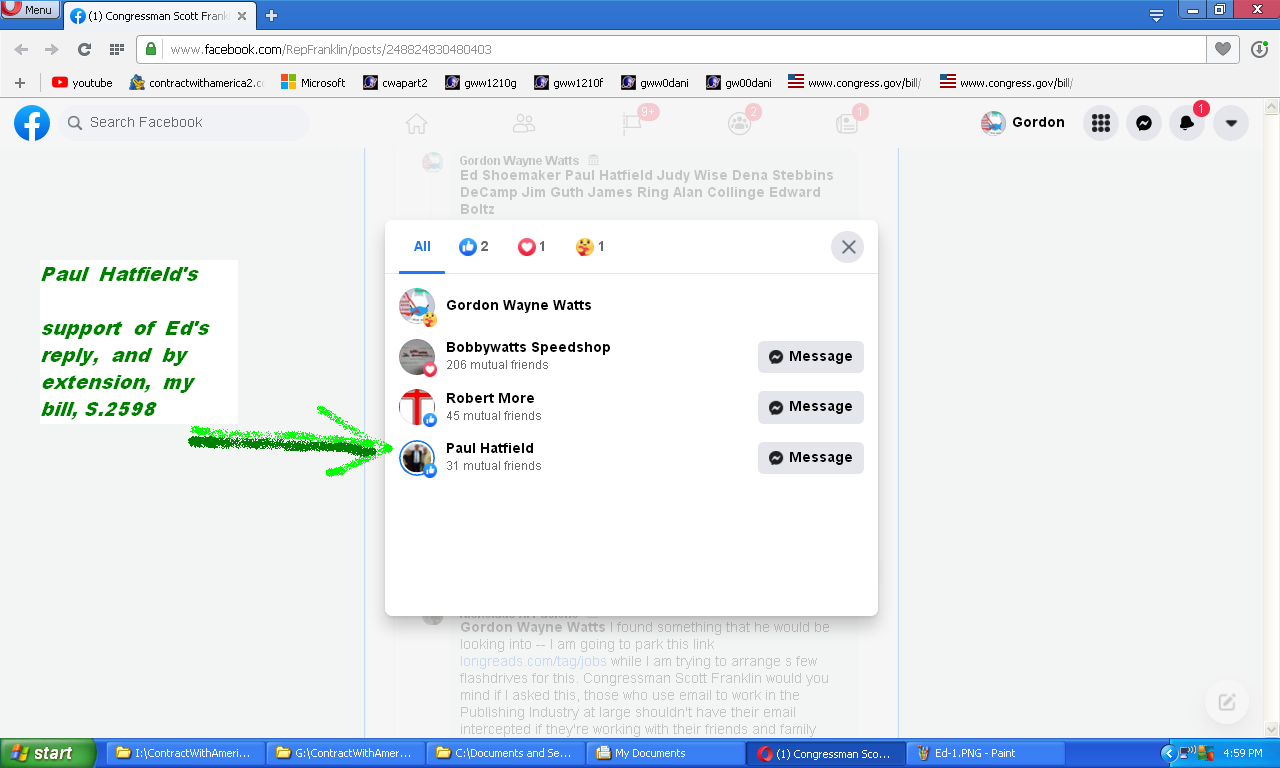Message Paul Hatfield
The width and height of the screenshot is (1280, 768).
pyautogui.click(x=811, y=458)
